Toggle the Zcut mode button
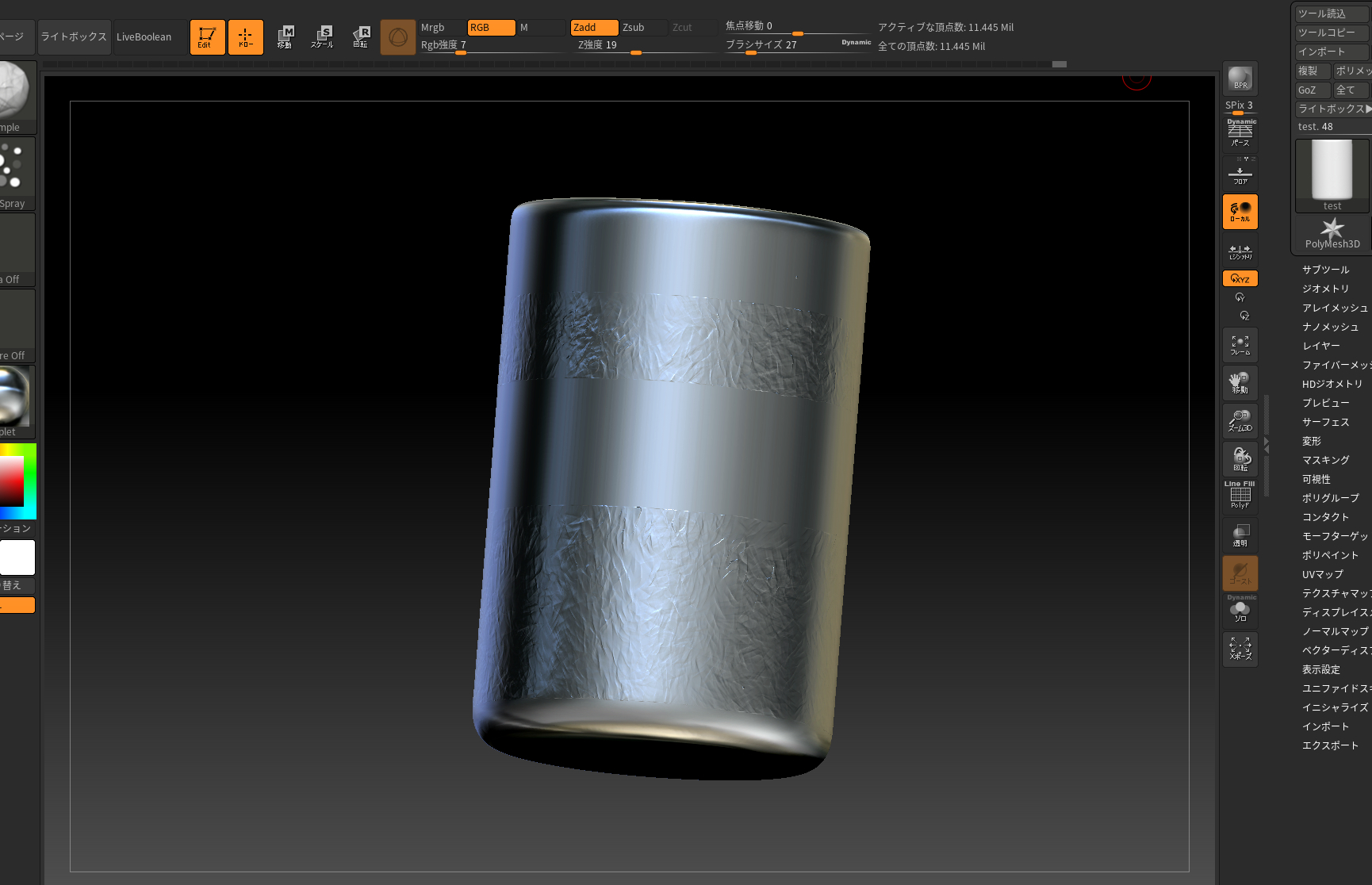 point(693,27)
